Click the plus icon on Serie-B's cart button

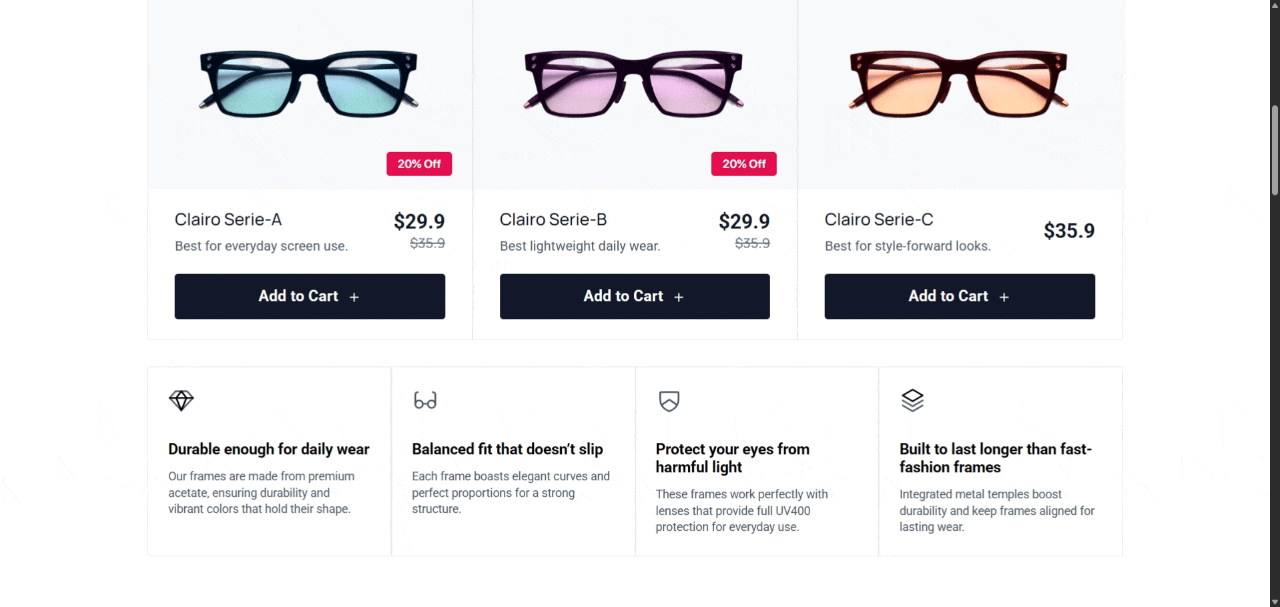(x=679, y=297)
